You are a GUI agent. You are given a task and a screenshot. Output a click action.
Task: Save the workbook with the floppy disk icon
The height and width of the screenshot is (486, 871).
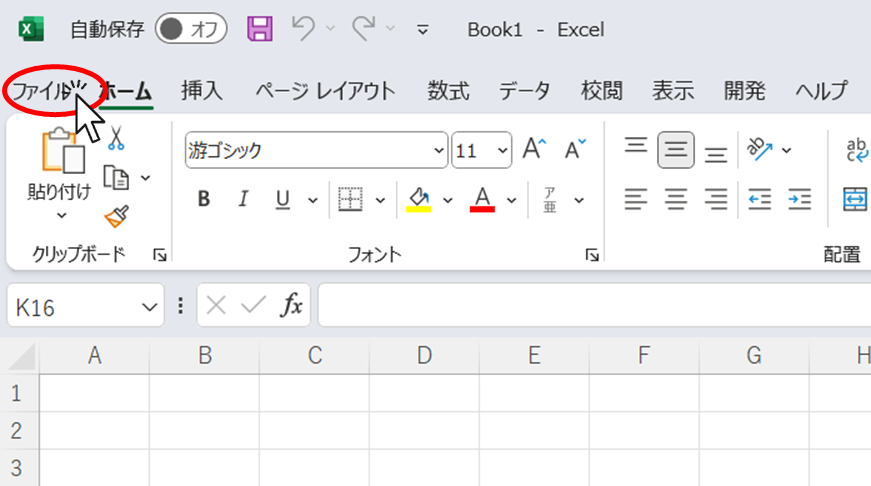pyautogui.click(x=260, y=28)
